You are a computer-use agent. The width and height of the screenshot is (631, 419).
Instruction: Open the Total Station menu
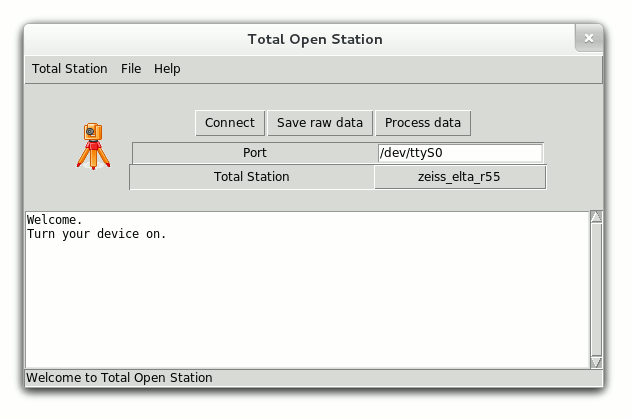(x=70, y=69)
